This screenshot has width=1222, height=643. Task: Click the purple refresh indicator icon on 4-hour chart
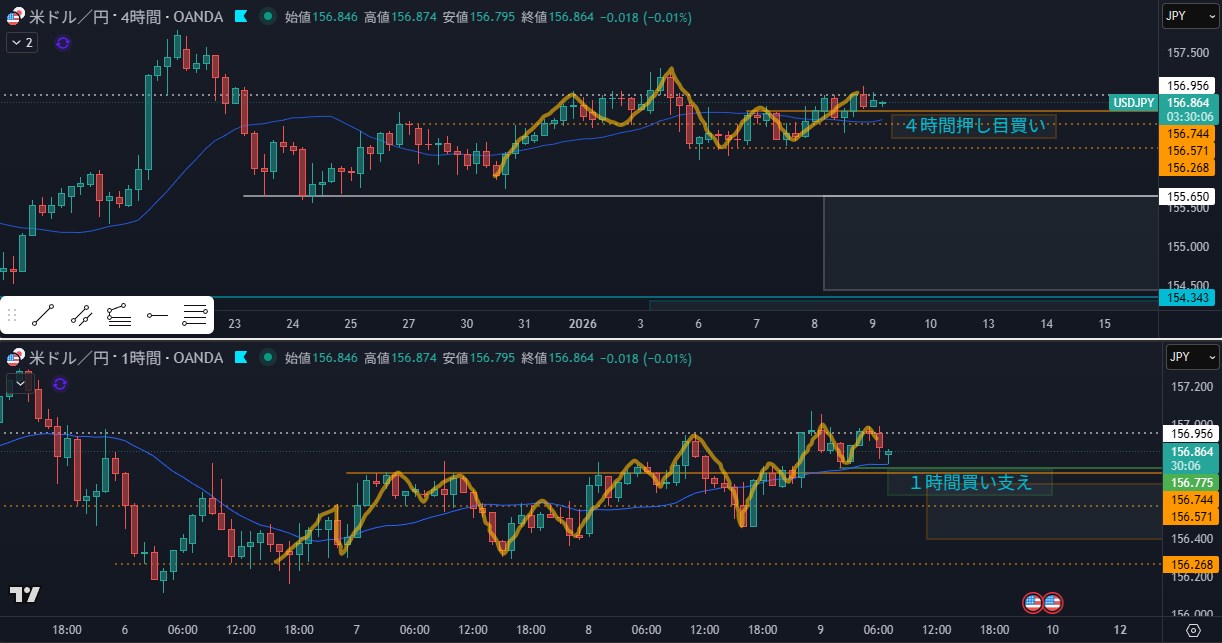point(63,42)
